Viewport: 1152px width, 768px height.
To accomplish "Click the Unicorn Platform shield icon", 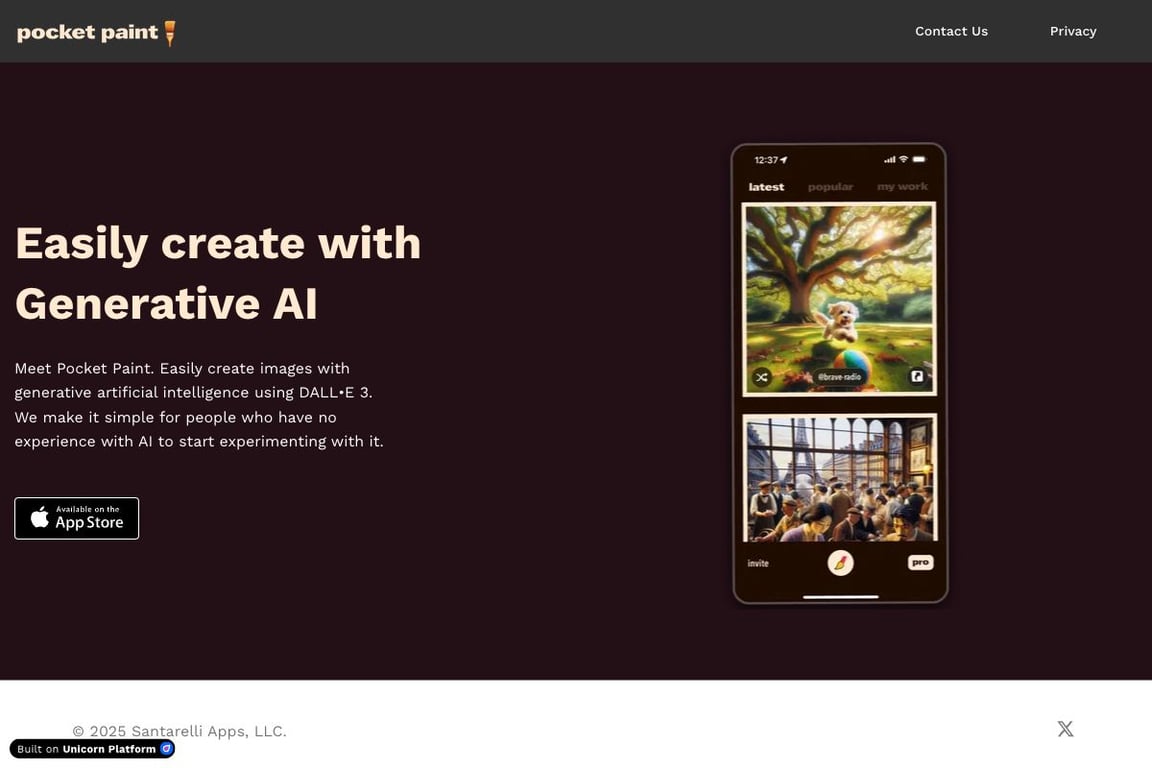I will 167,749.
